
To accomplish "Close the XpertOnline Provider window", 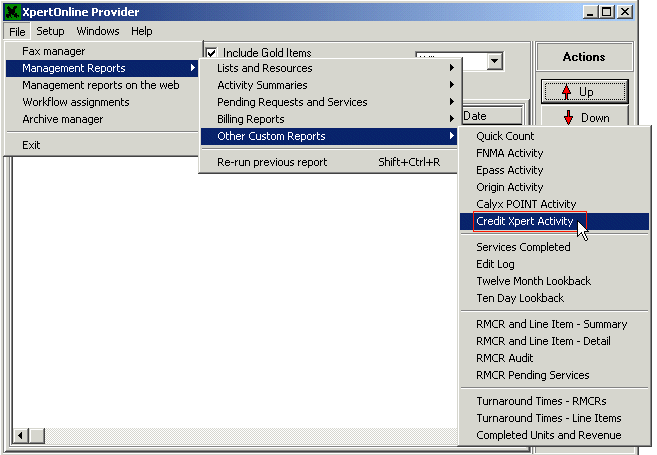I will point(625,12).
